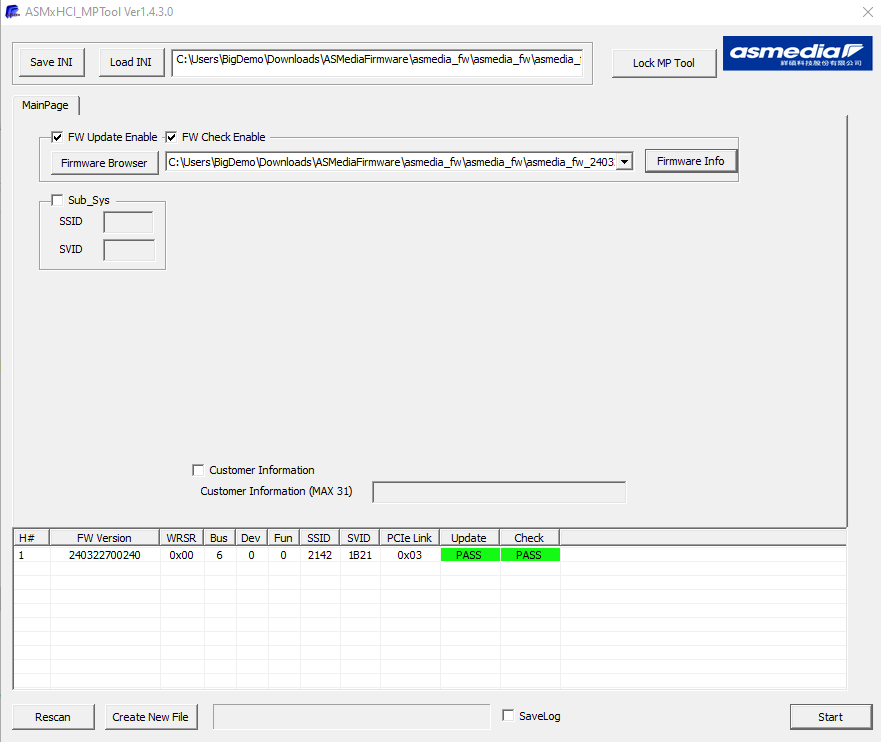The width and height of the screenshot is (881, 742).
Task: Click the FW Version column header
Action: pos(104,538)
